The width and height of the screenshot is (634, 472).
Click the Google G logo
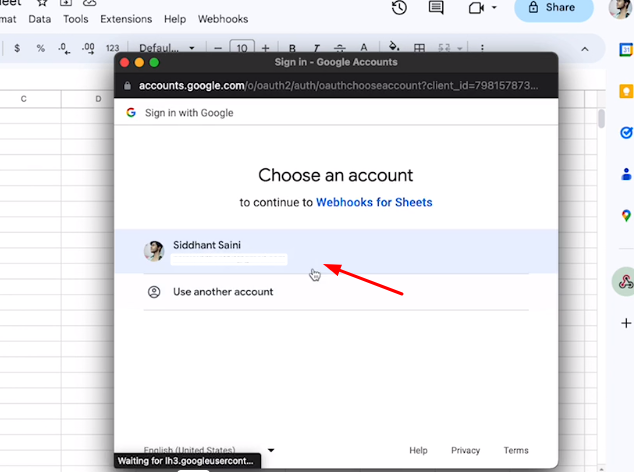(x=131, y=112)
